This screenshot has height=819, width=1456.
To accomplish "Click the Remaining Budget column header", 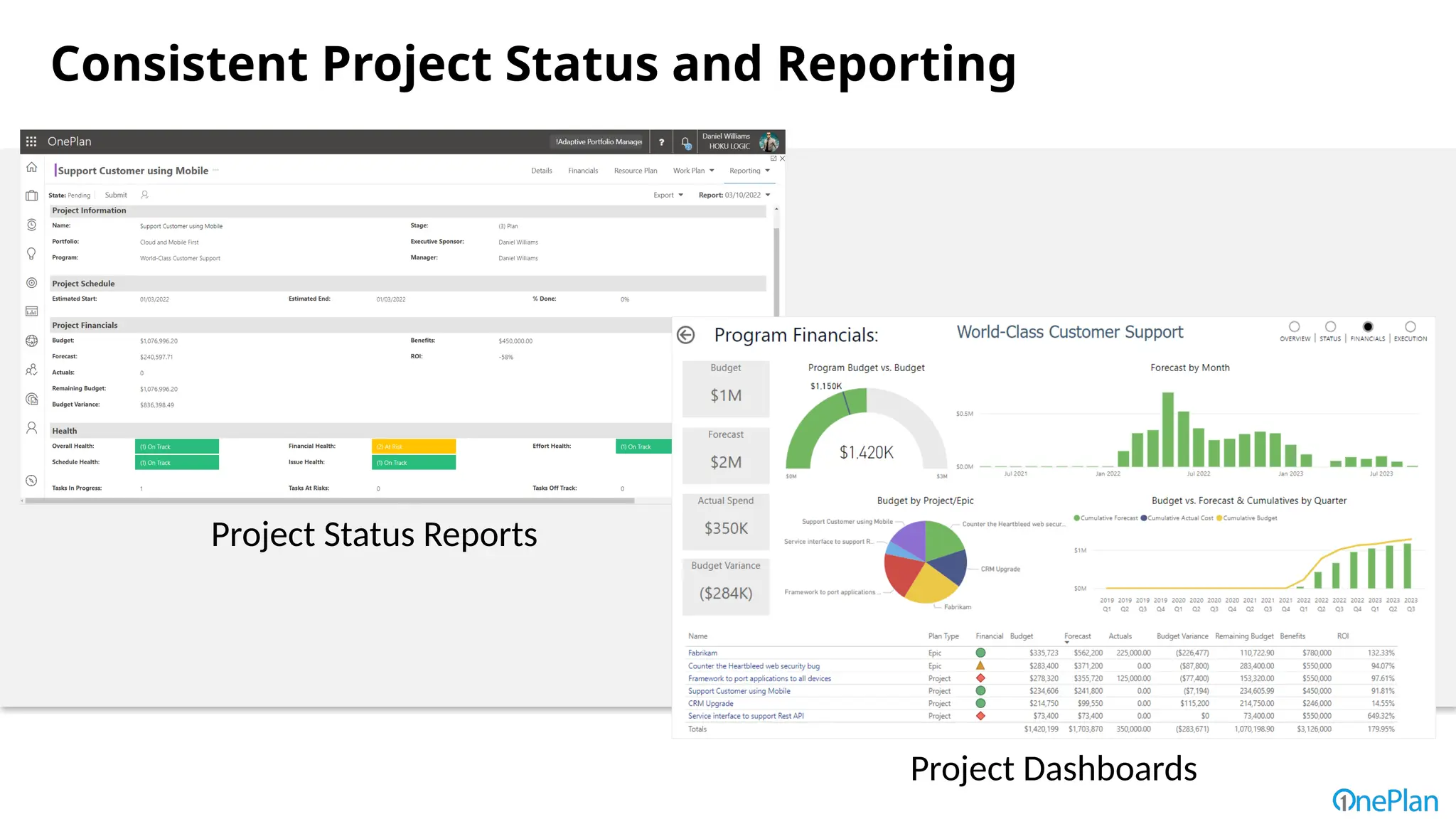I will (1244, 636).
